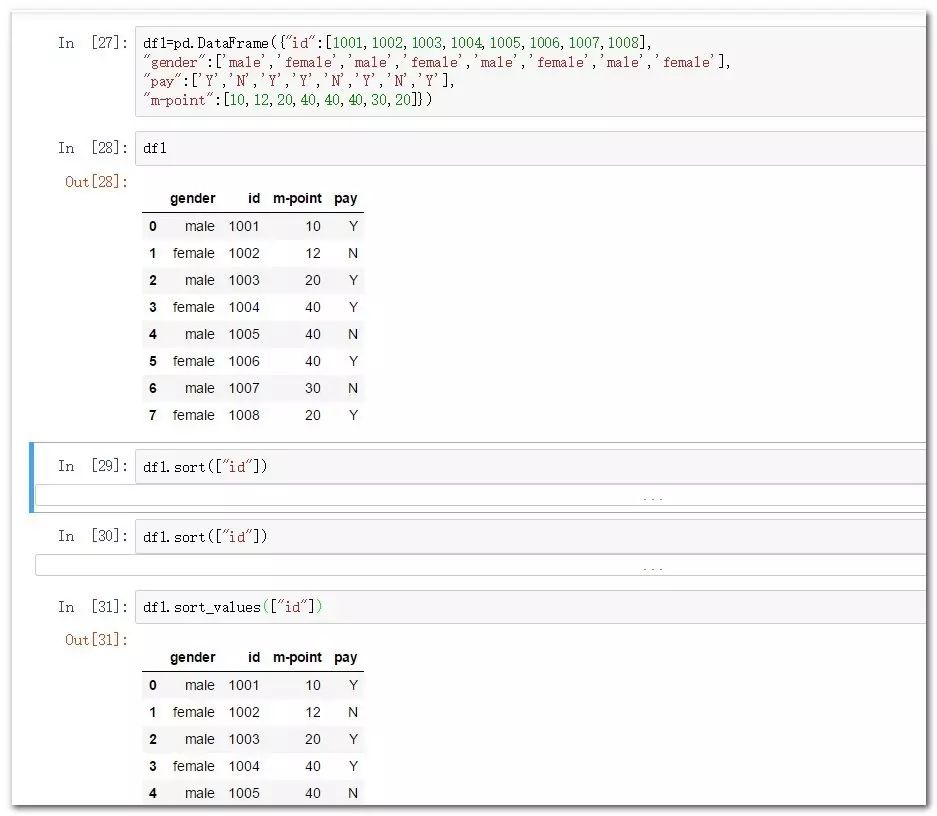This screenshot has height=816, width=937.
Task: Expand collapsed output of cell In [29]
Action: pos(480,496)
